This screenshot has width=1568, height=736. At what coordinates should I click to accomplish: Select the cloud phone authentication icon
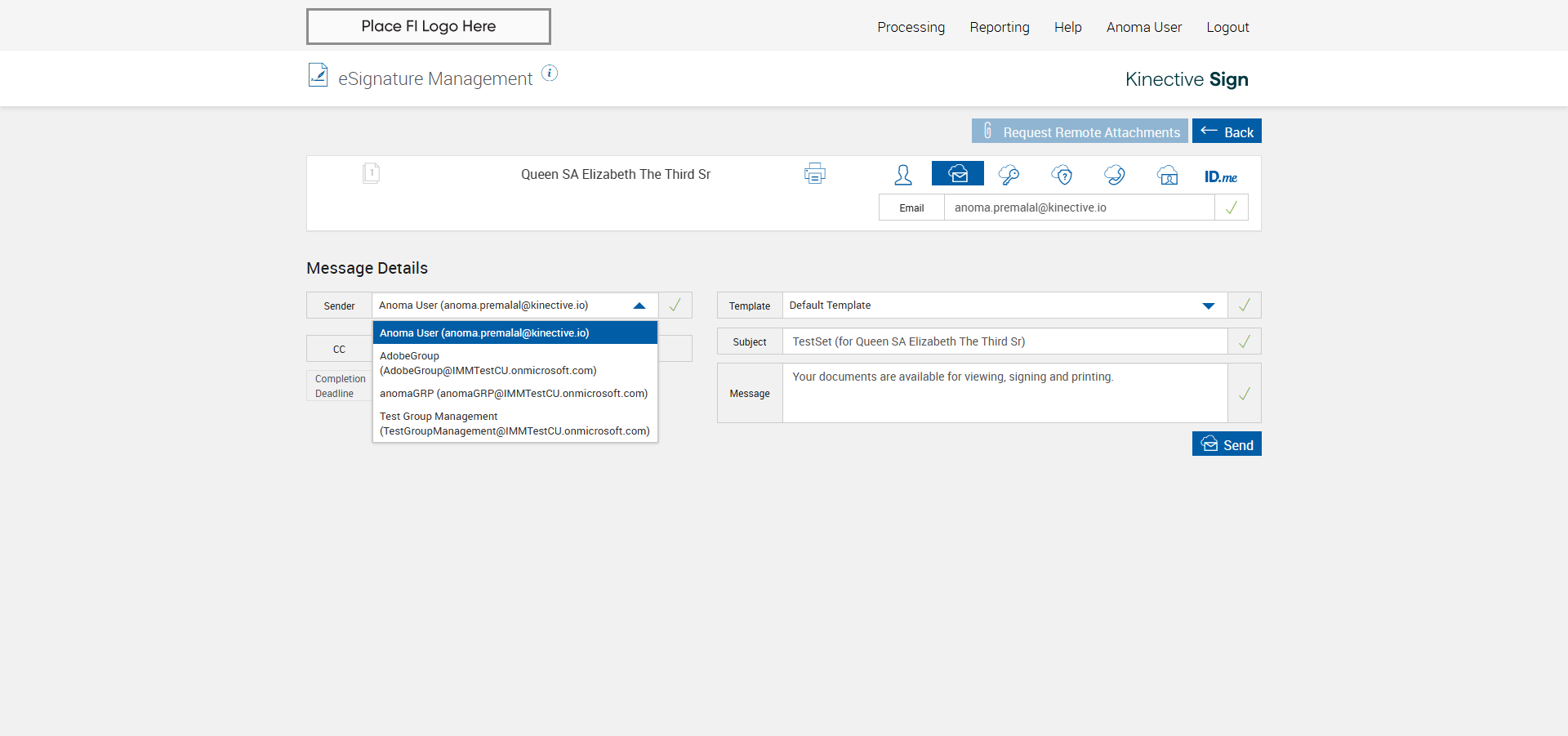tap(1114, 175)
